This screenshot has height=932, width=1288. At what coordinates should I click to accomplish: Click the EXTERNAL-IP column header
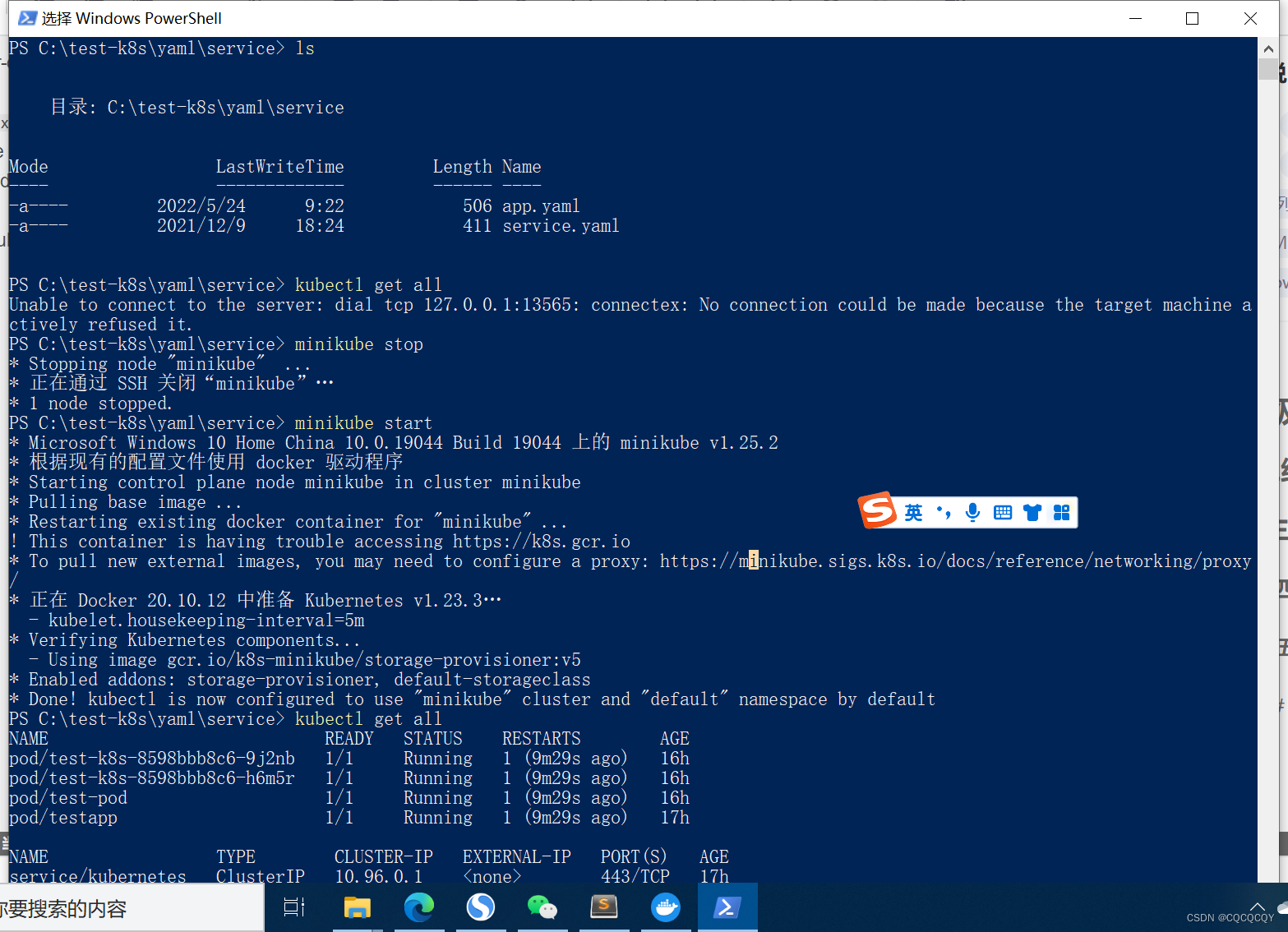pos(517,857)
